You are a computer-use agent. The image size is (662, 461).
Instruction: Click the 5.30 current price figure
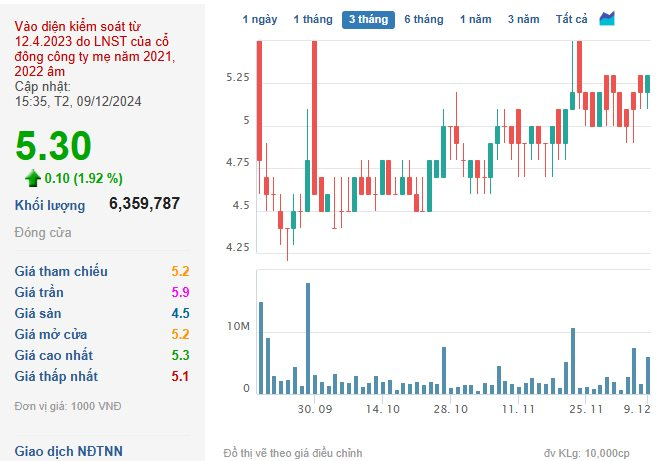pos(53,146)
